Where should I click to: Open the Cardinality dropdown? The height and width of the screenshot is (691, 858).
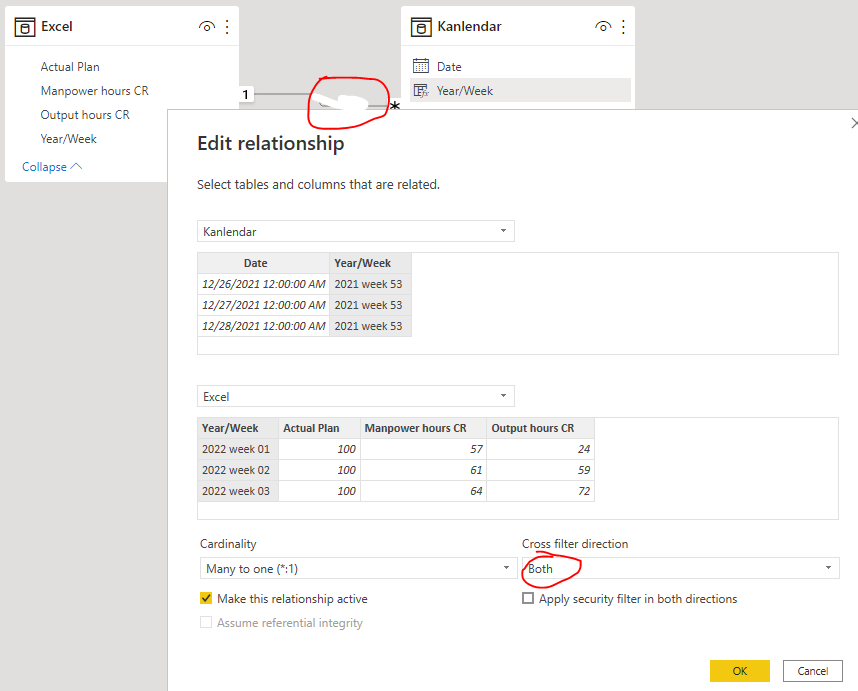[x=358, y=568]
